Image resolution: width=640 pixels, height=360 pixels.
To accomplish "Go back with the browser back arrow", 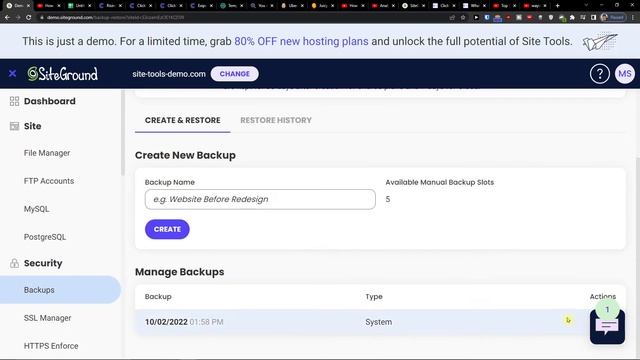I will tap(7, 18).
